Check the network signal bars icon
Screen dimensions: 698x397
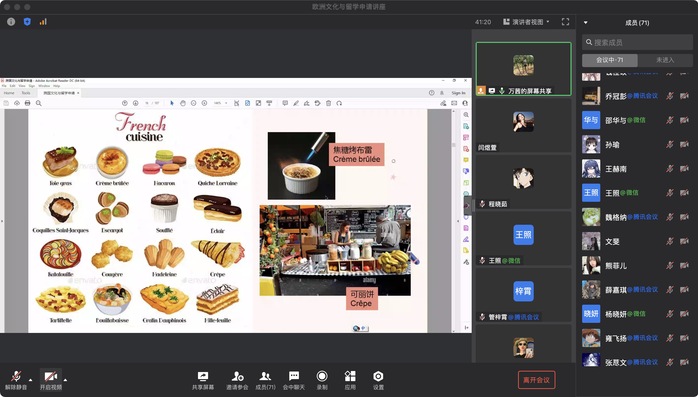43,21
